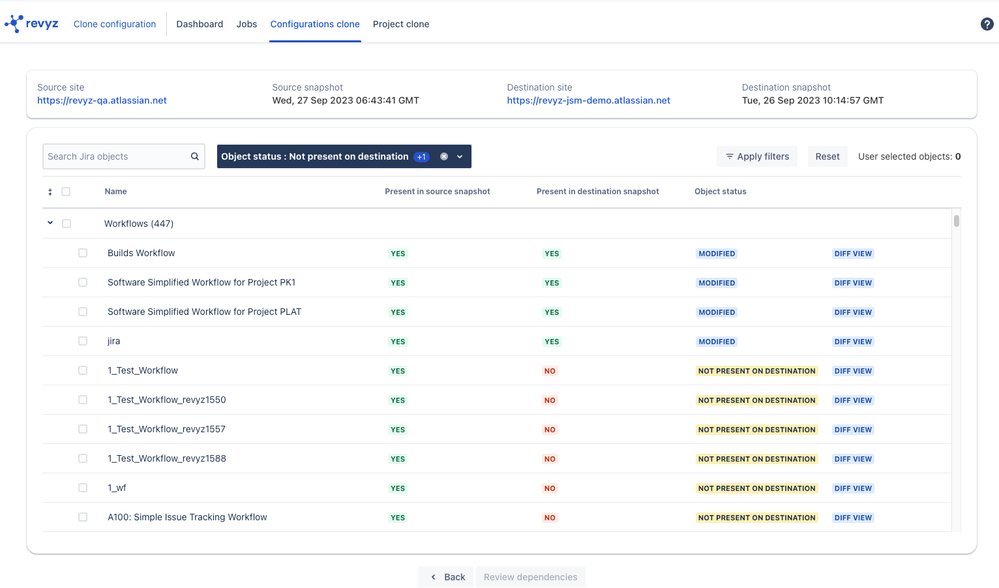Click the A100: Simple Issue Tracking Workflow name
The height and width of the screenshot is (588, 999).
187,517
